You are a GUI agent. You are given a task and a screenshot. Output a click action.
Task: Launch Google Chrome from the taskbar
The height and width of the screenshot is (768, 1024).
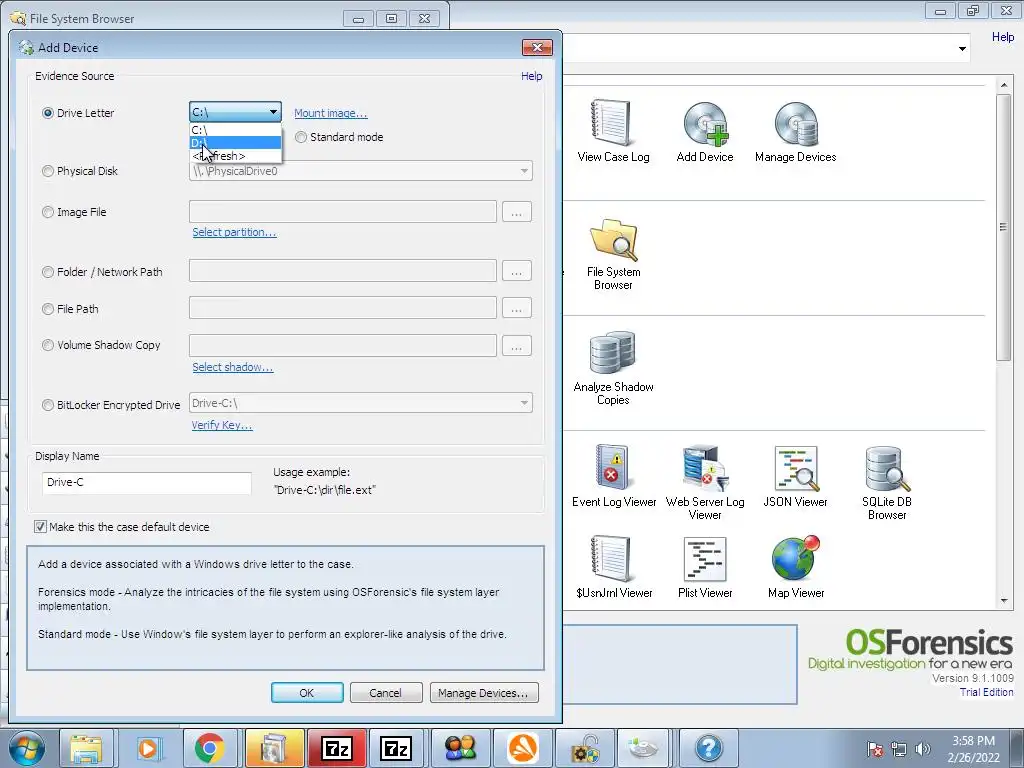209,748
